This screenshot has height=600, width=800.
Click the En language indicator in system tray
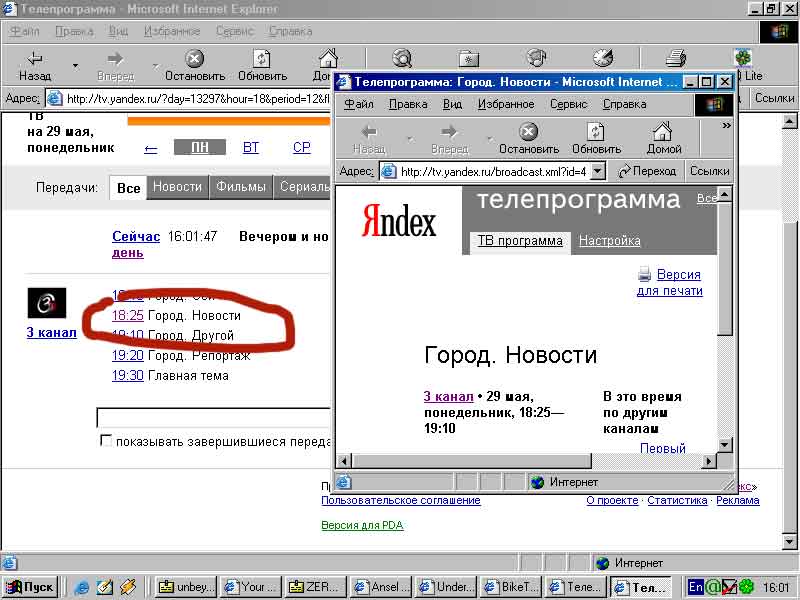click(x=696, y=587)
